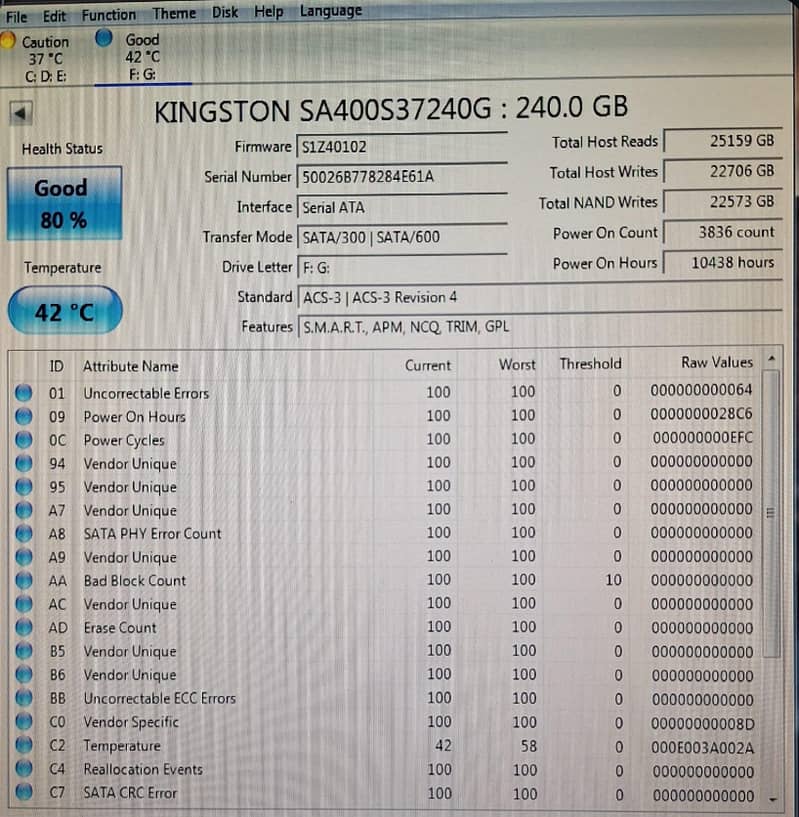This screenshot has width=799, height=817.
Task: Click status icon for C2 Temperature
Action: 23,745
